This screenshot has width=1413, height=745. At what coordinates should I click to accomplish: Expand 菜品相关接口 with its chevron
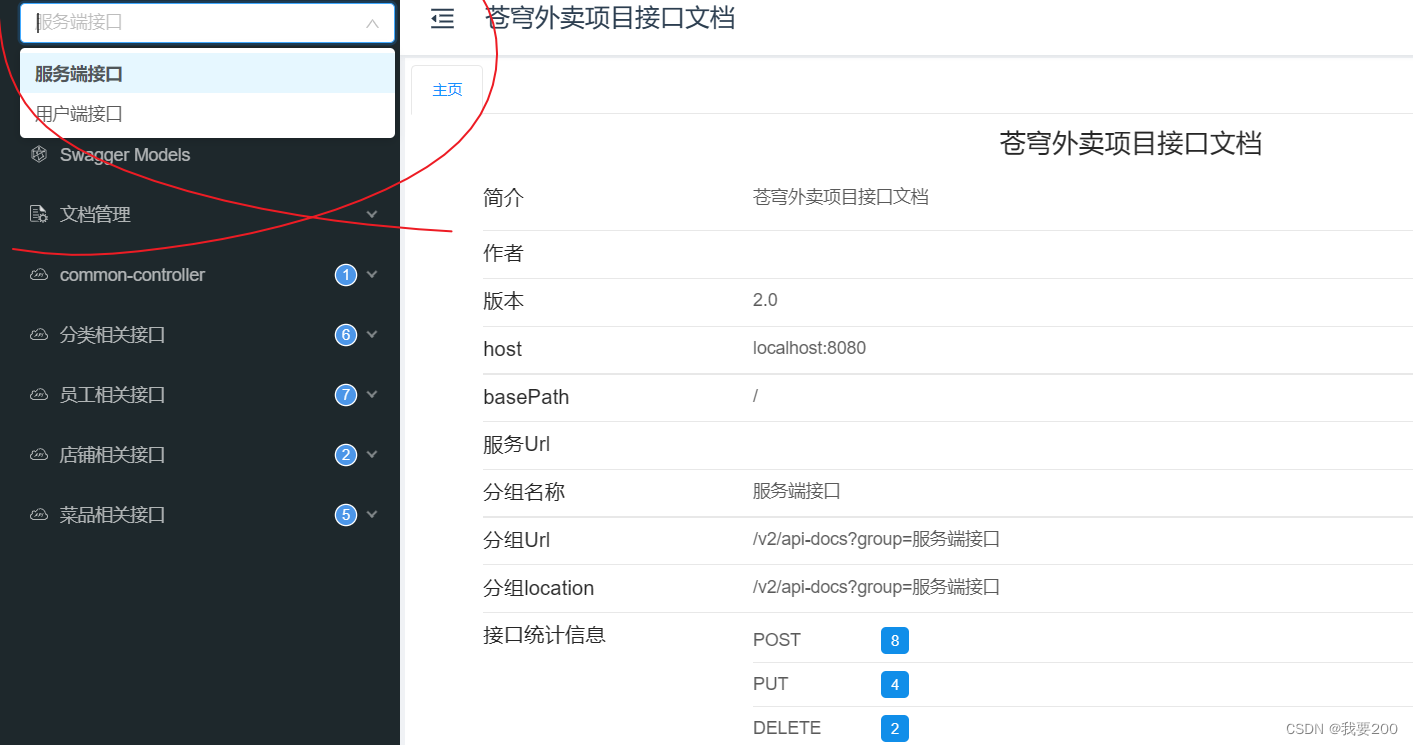pyautogui.click(x=372, y=515)
